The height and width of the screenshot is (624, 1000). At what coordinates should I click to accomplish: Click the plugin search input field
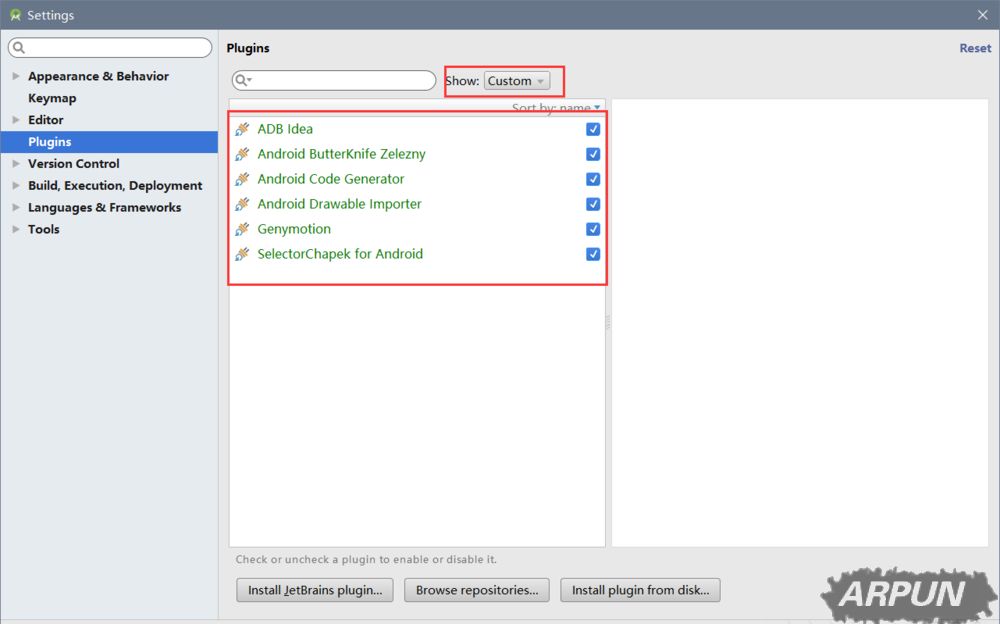334,80
